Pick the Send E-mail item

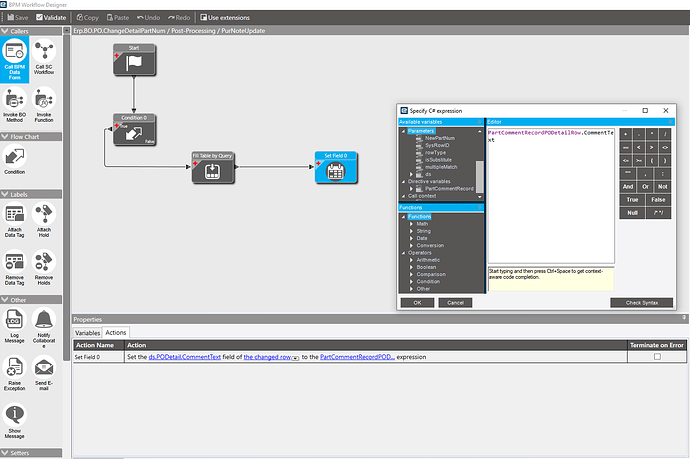pyautogui.click(x=44, y=374)
